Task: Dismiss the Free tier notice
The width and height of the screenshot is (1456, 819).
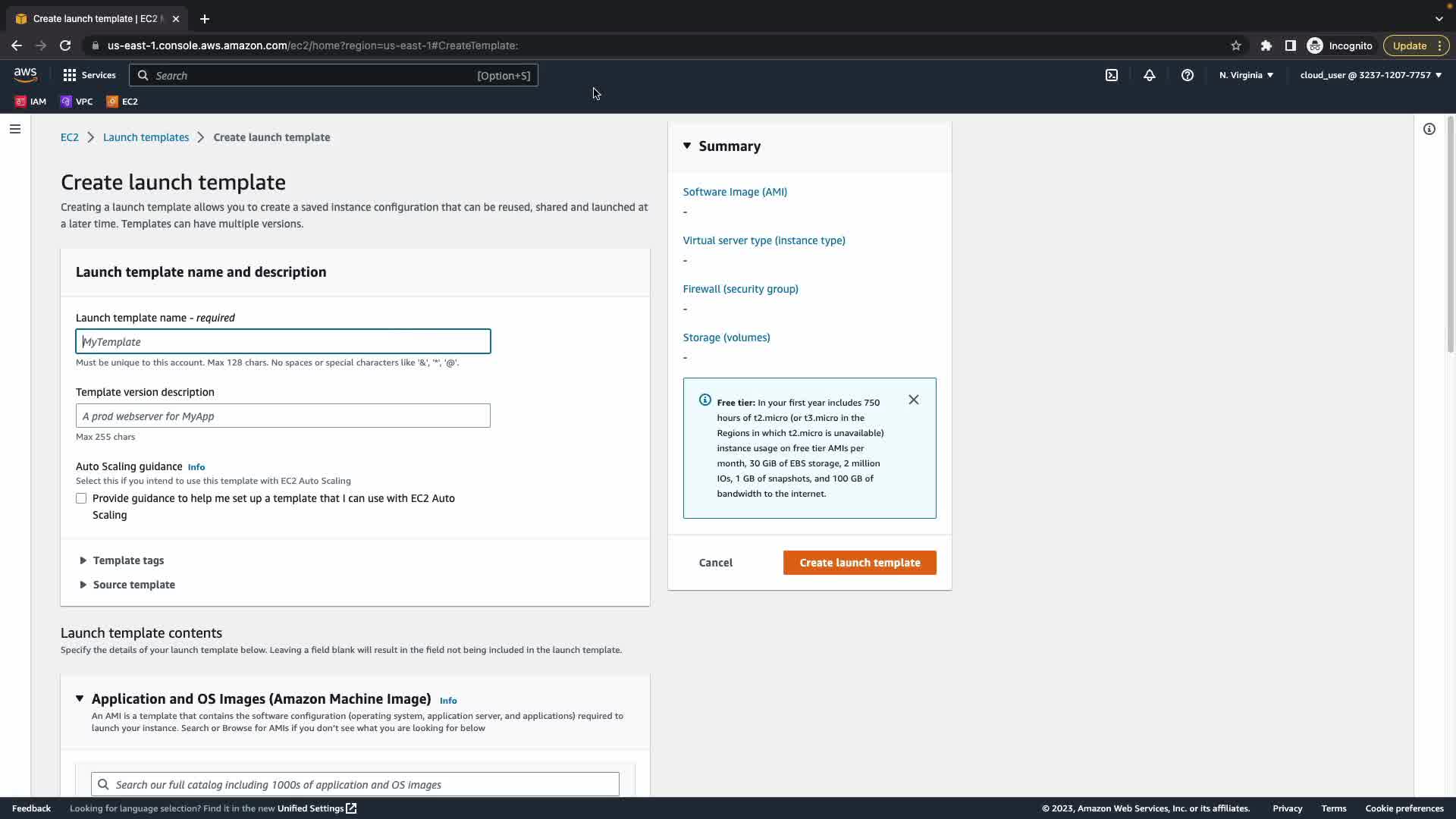Action: (x=913, y=400)
